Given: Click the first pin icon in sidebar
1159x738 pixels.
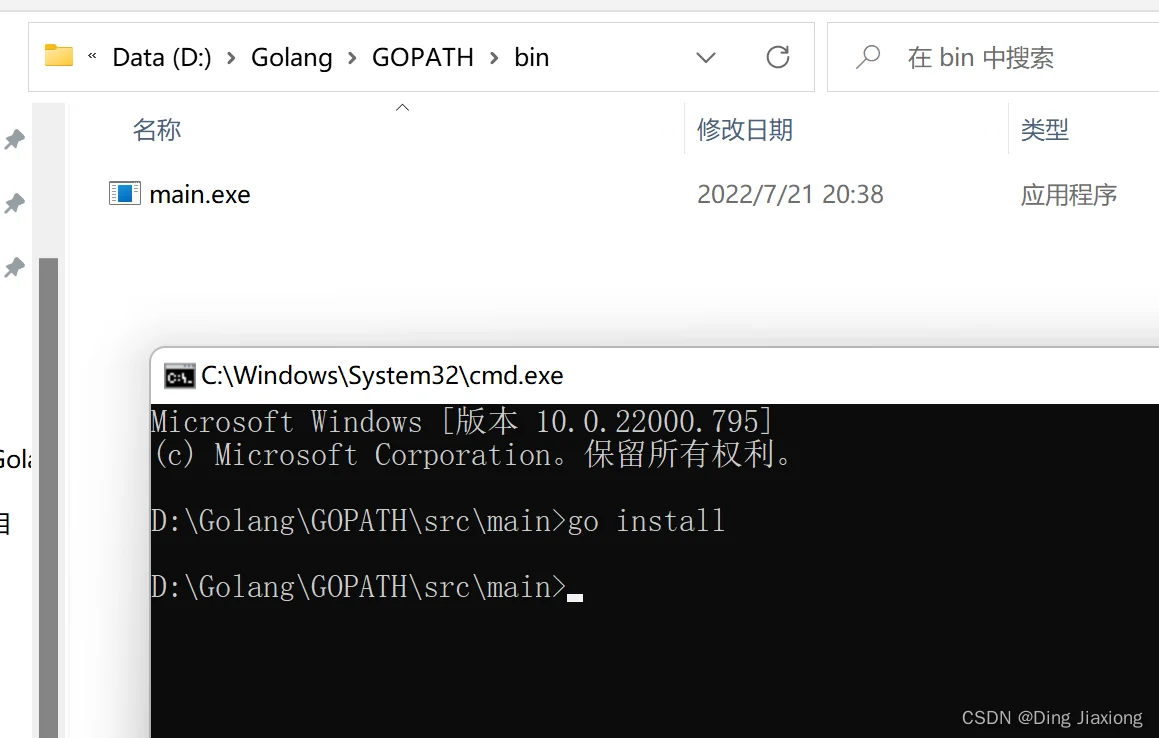Looking at the screenshot, I should click(x=14, y=139).
